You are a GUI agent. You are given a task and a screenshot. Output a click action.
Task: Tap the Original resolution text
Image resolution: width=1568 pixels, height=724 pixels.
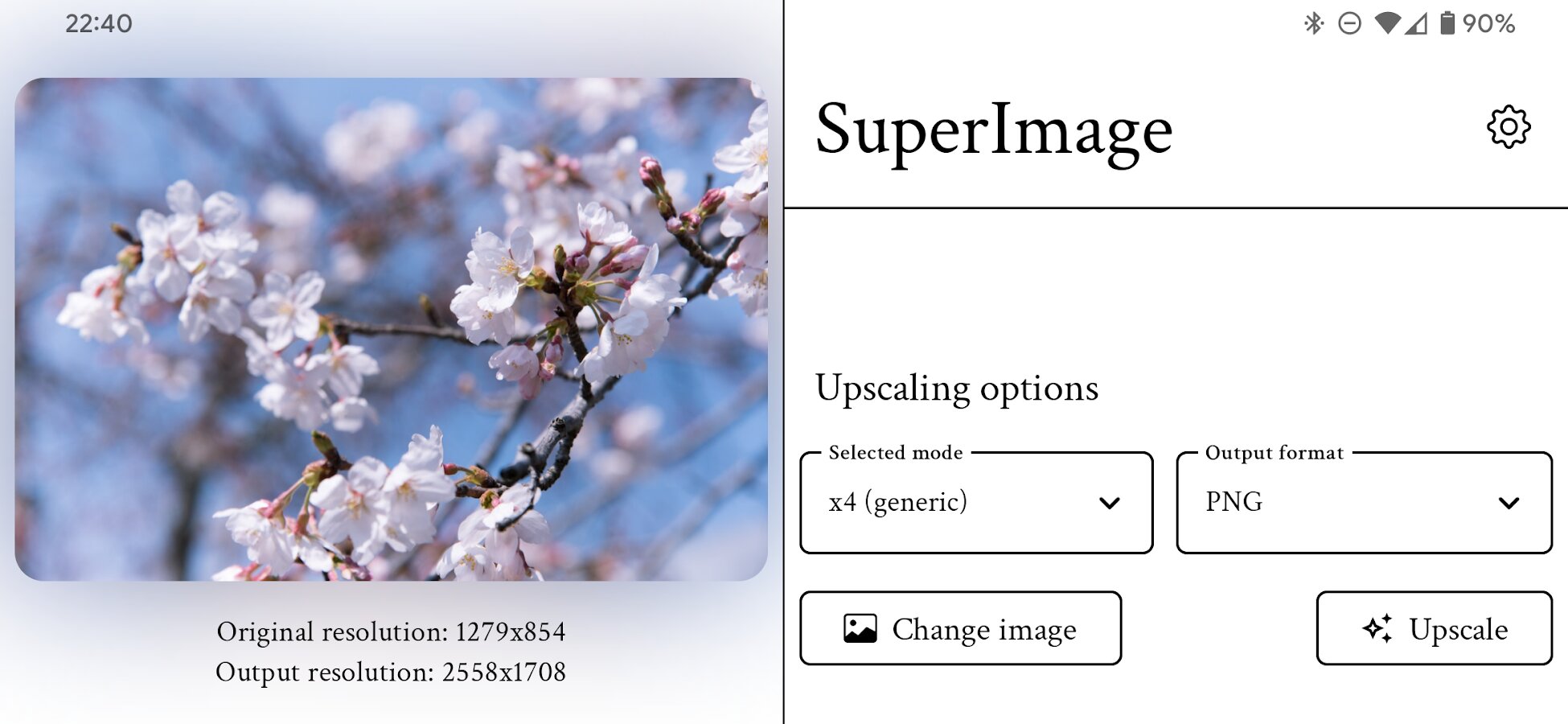(x=391, y=632)
